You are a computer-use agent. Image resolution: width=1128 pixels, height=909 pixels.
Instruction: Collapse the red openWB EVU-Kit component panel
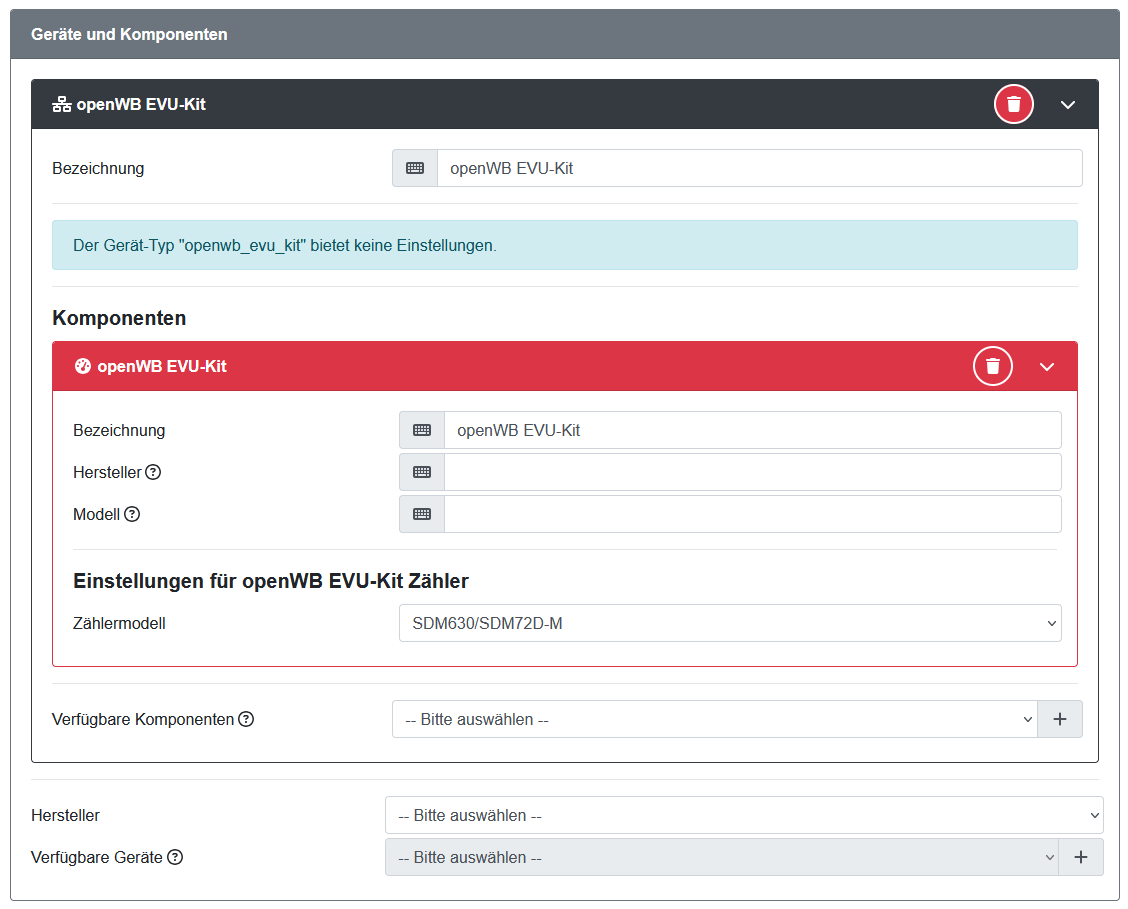(x=1047, y=366)
